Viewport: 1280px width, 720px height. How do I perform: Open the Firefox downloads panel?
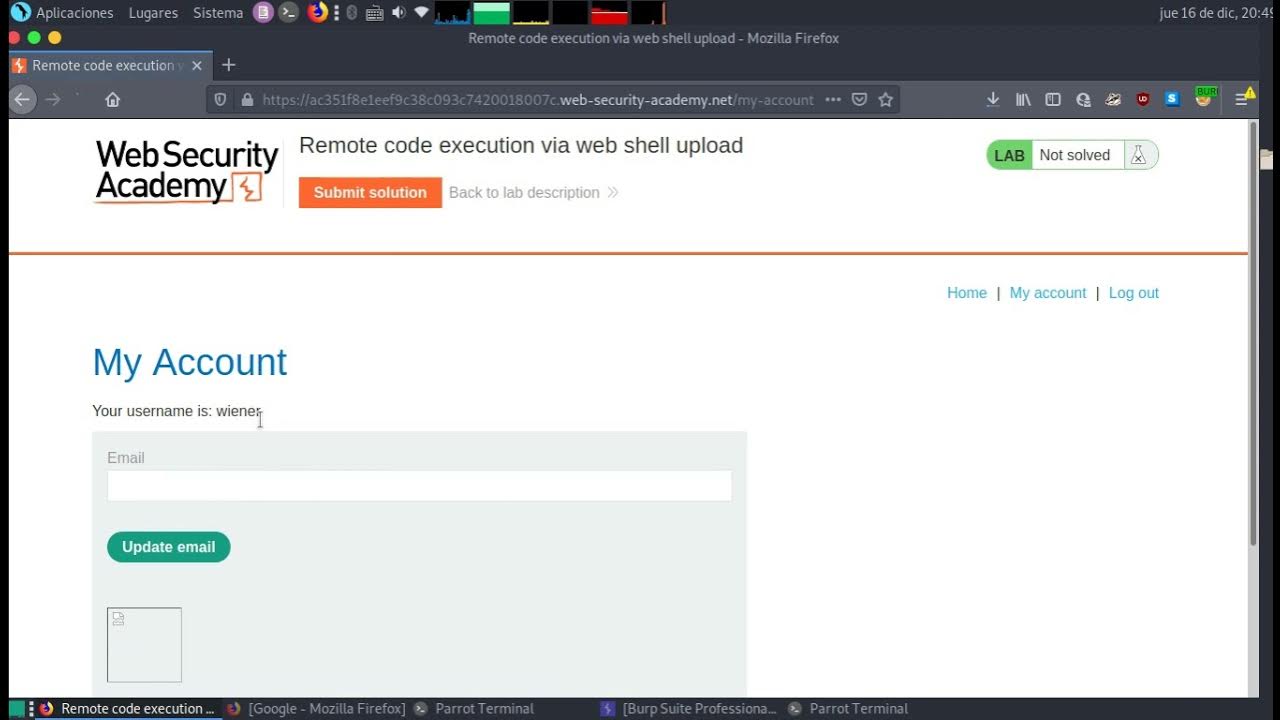(x=993, y=99)
